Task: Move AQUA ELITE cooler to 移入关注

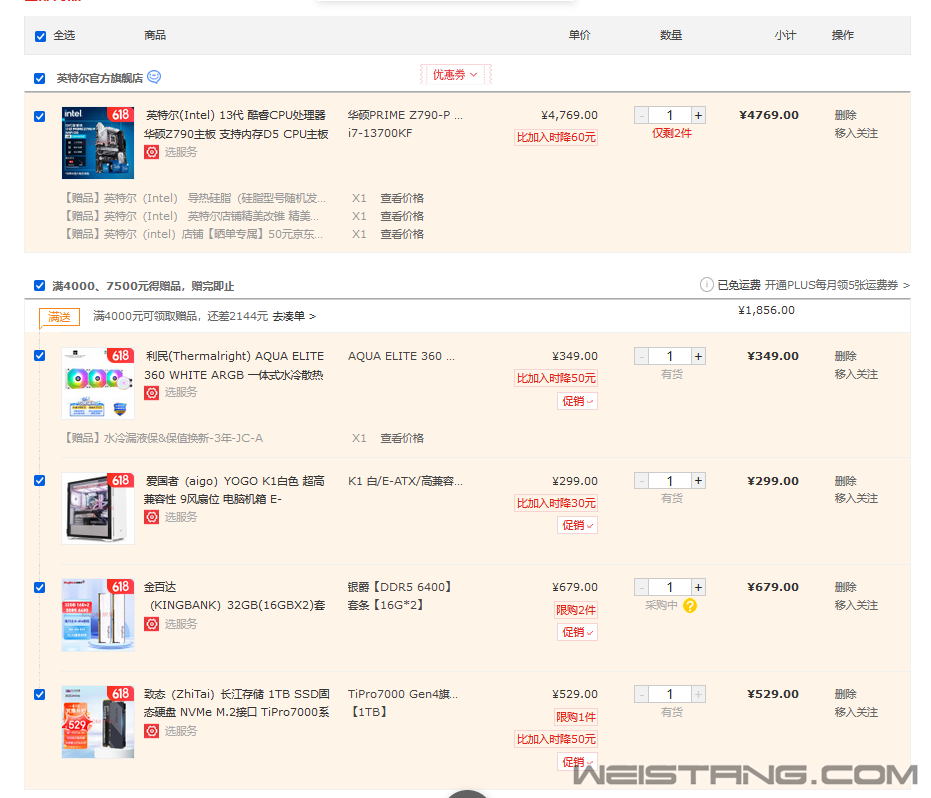Action: (x=856, y=374)
